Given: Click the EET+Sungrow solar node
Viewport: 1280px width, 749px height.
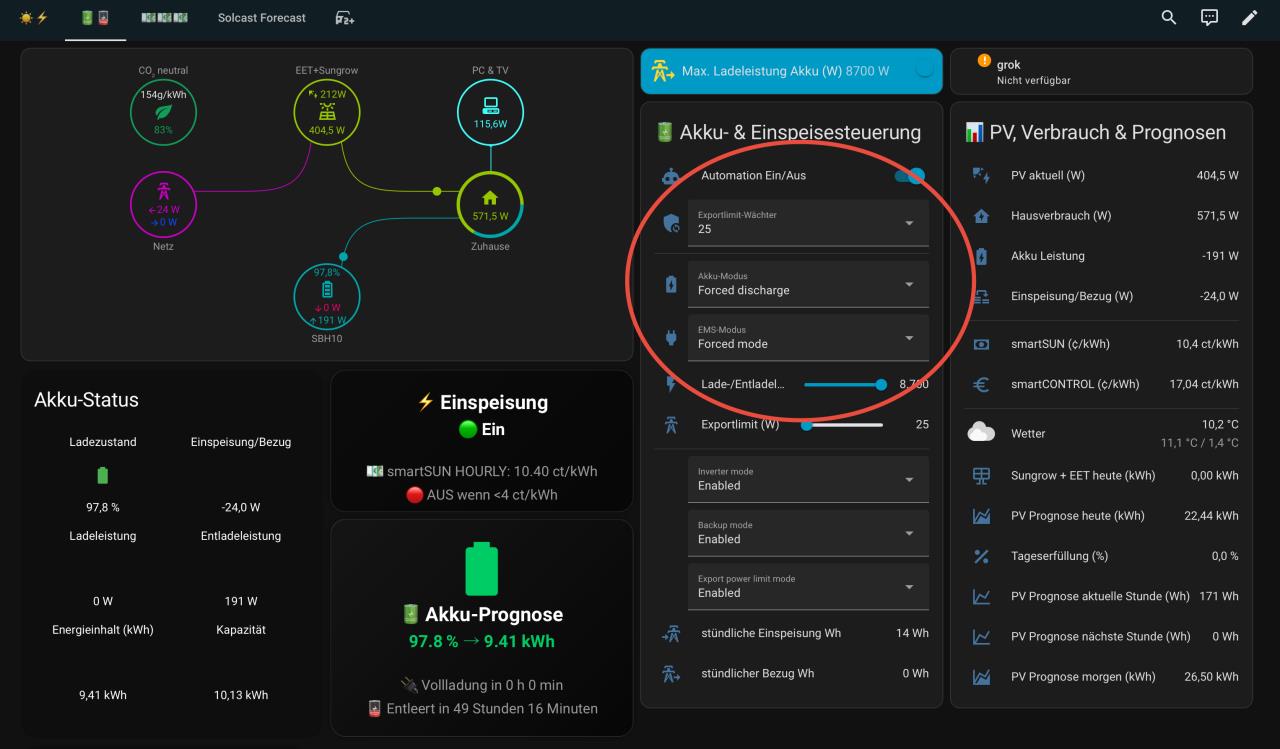Looking at the screenshot, I should point(326,113).
